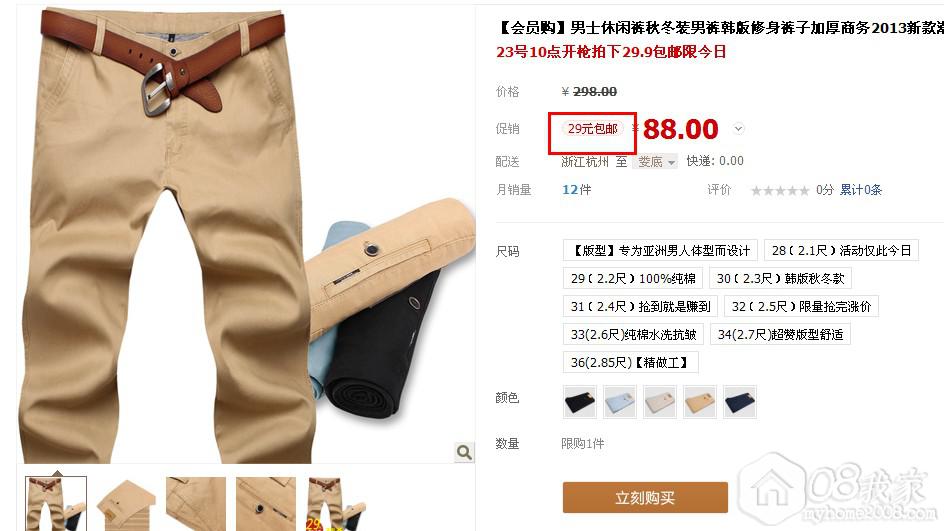
Task: Select size 32 (2.5尺) option
Action: click(x=801, y=306)
